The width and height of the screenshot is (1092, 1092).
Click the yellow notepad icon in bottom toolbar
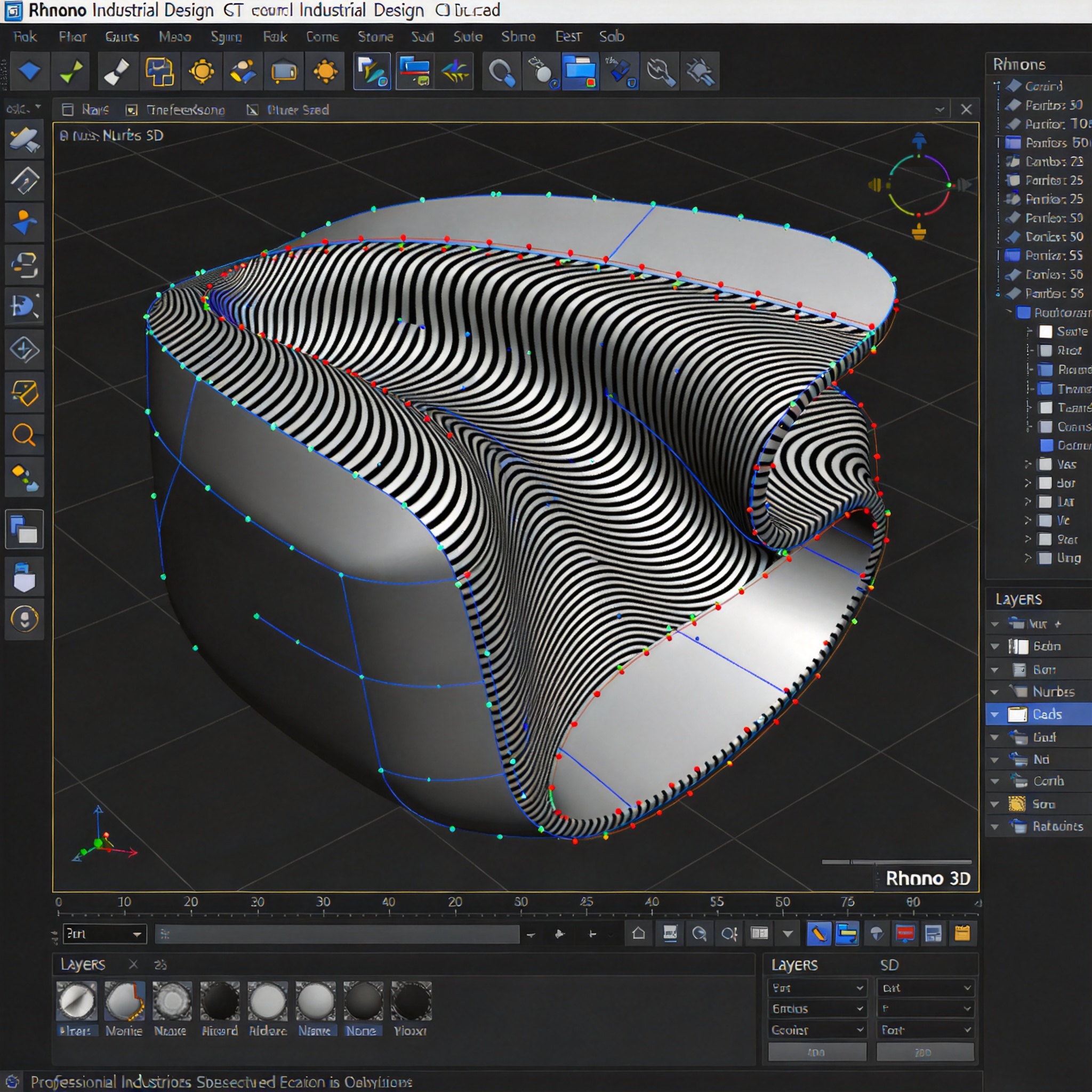pos(962,934)
